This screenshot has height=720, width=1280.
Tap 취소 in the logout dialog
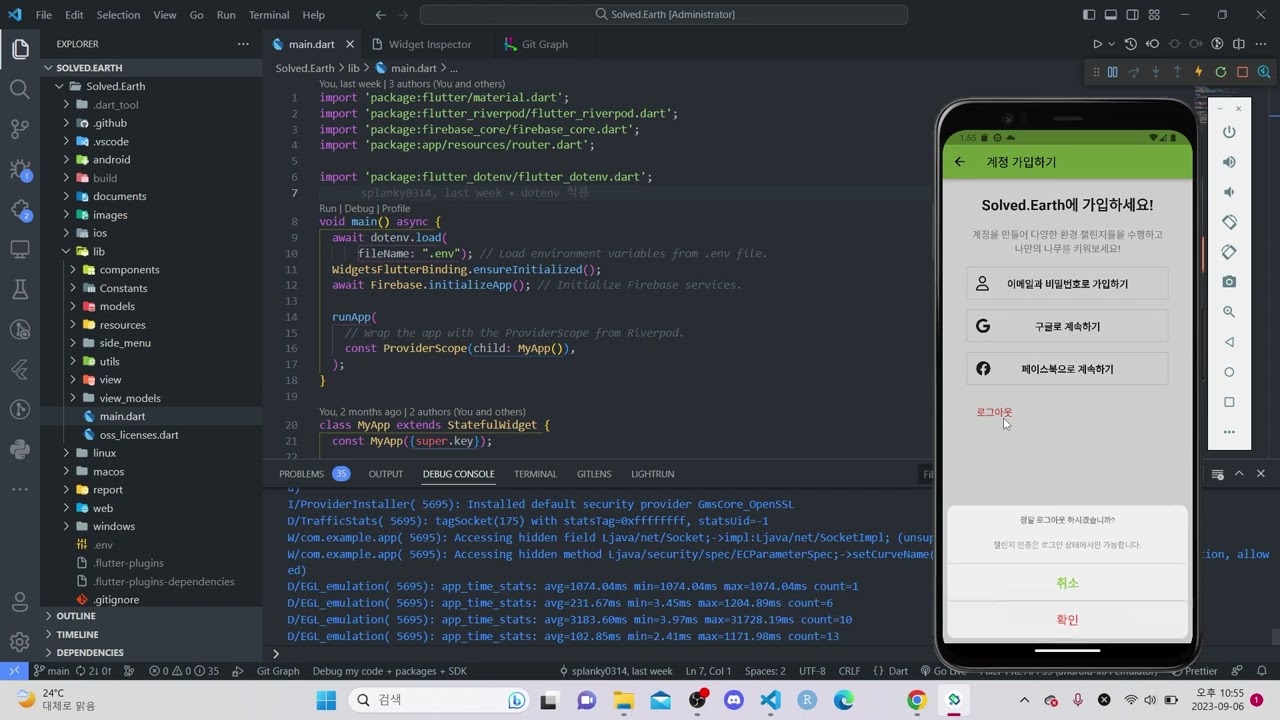point(1067,583)
